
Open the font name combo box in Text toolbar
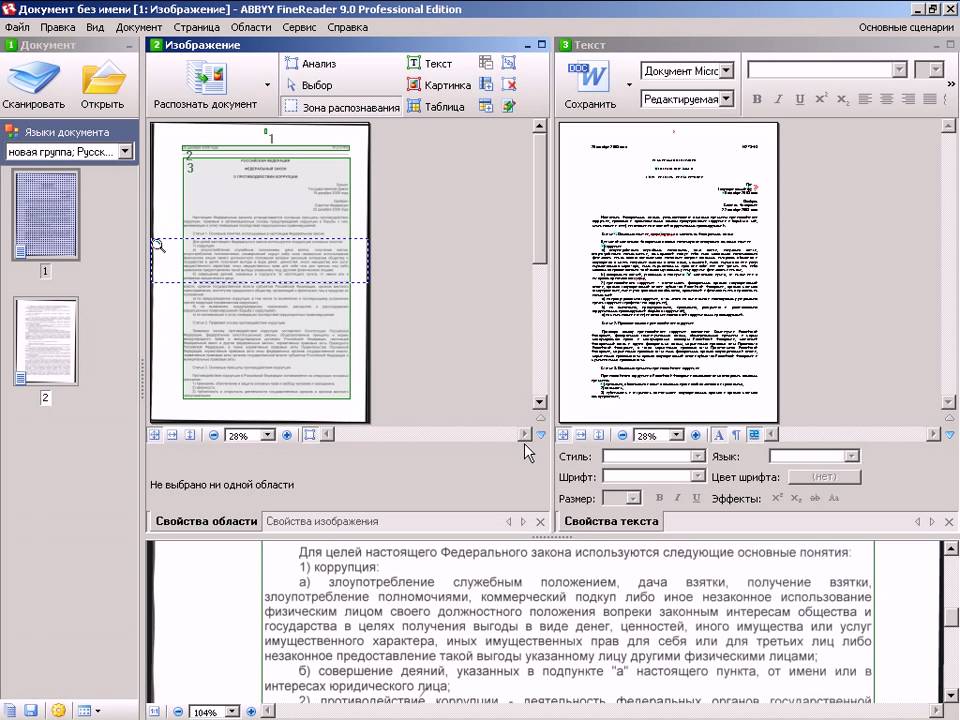[827, 70]
